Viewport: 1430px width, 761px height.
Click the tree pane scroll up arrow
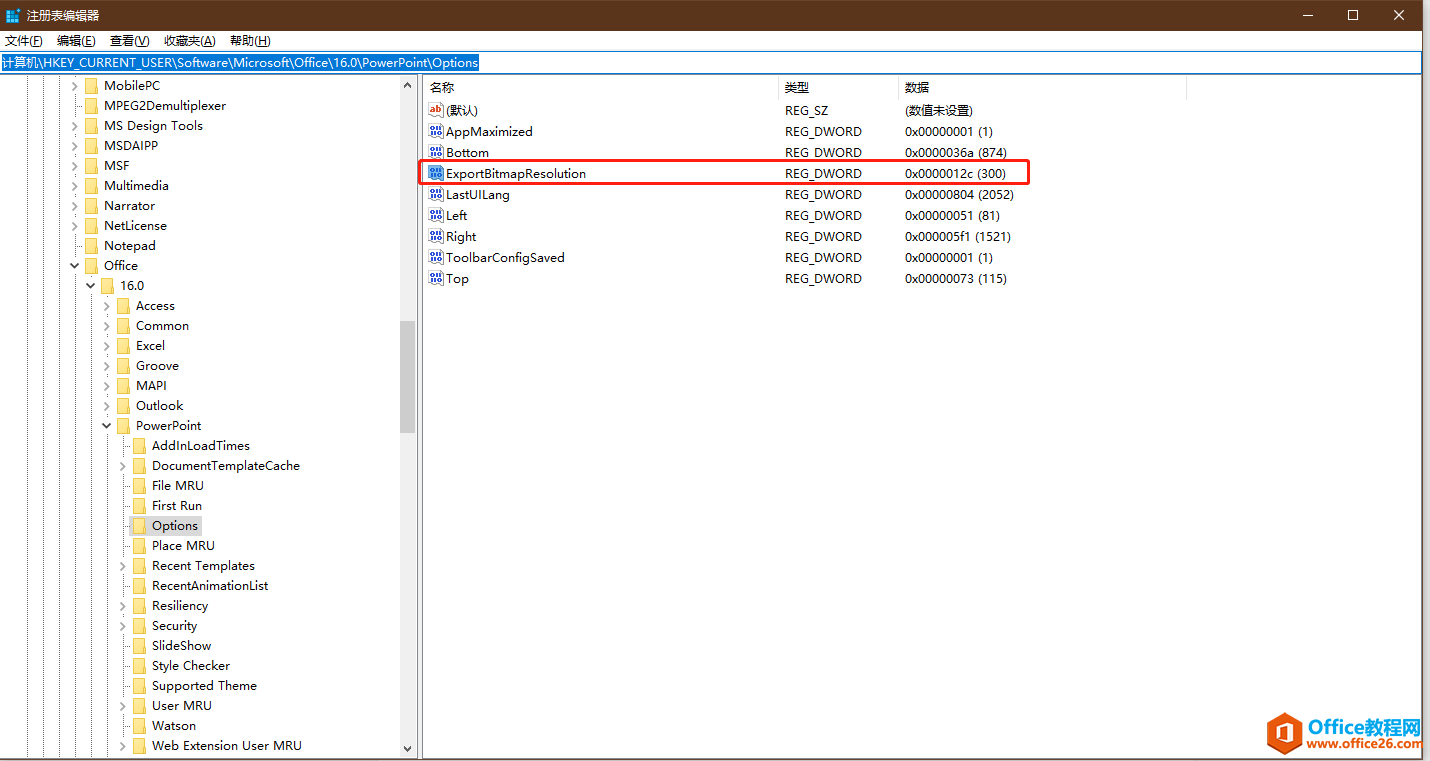click(407, 85)
